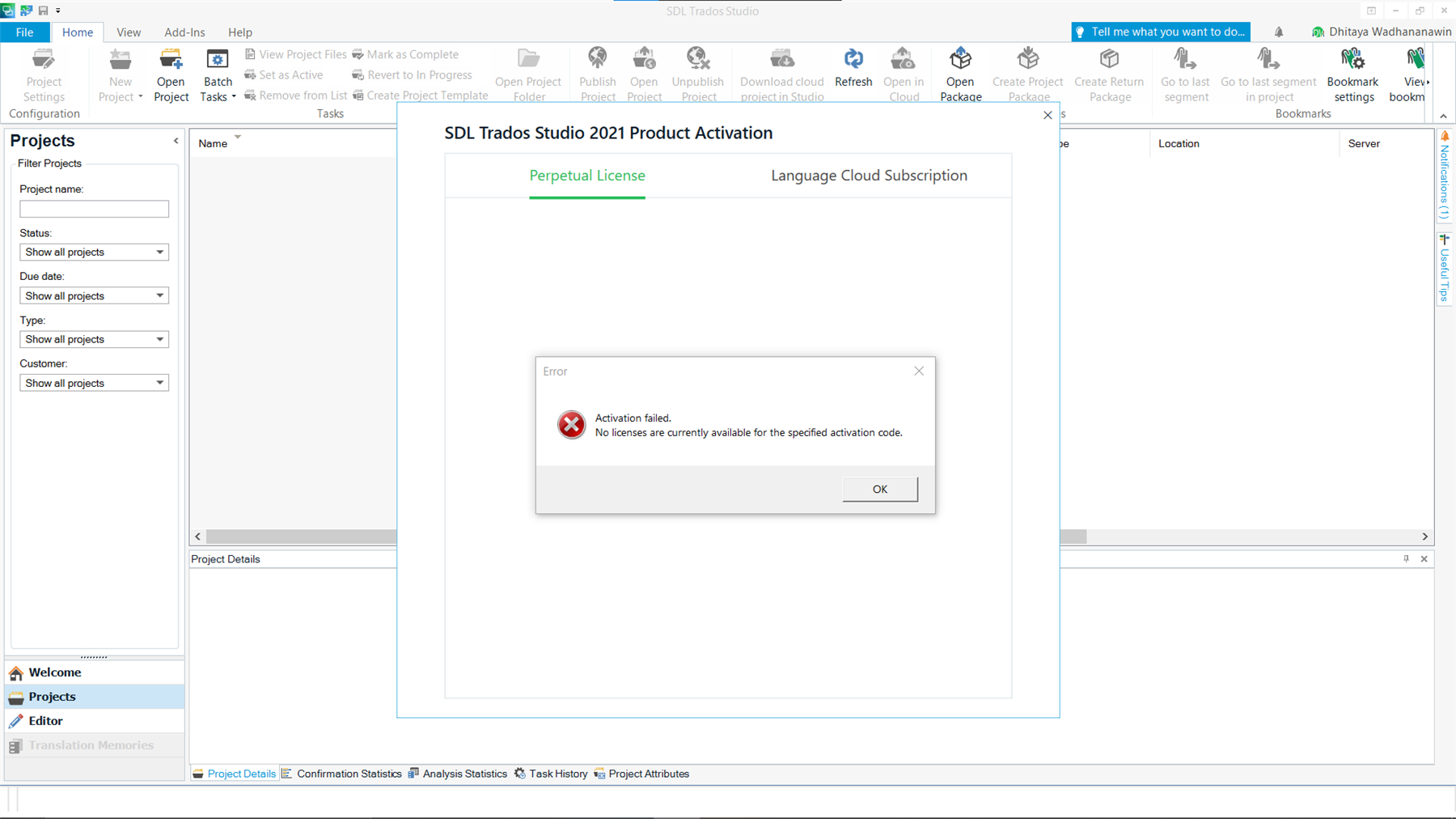Open Bookmark settings
This screenshot has width=1456, height=819.
click(1353, 74)
